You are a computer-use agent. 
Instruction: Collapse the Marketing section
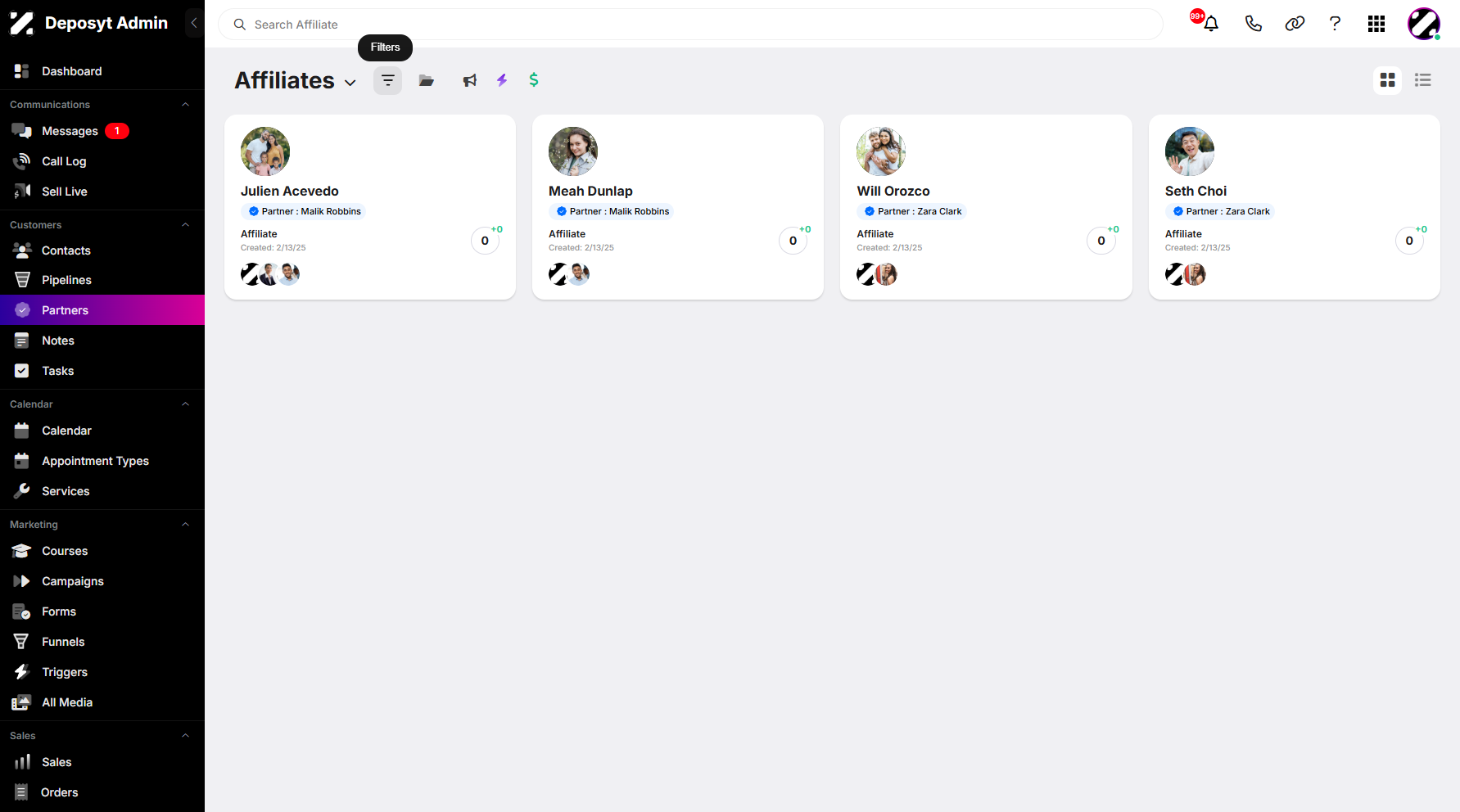pyautogui.click(x=185, y=525)
